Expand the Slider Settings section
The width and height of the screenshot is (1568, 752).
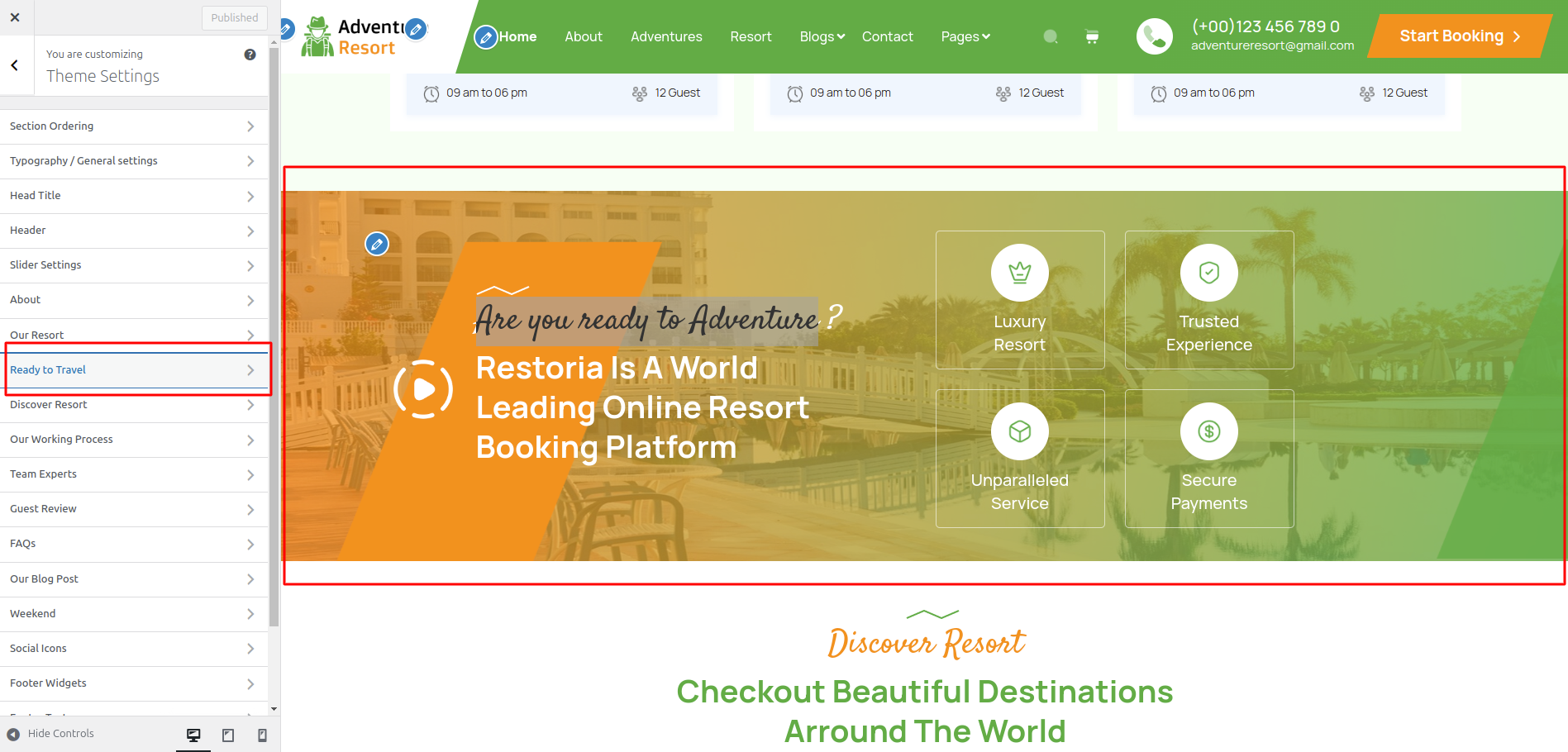[134, 265]
